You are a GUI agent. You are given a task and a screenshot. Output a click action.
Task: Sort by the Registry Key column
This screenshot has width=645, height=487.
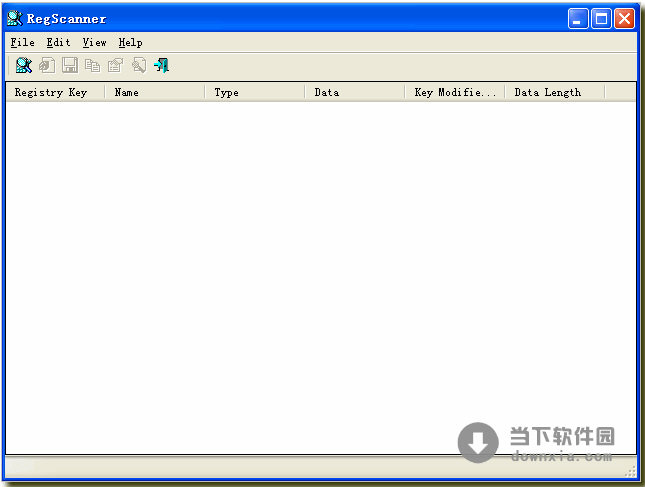coord(55,92)
